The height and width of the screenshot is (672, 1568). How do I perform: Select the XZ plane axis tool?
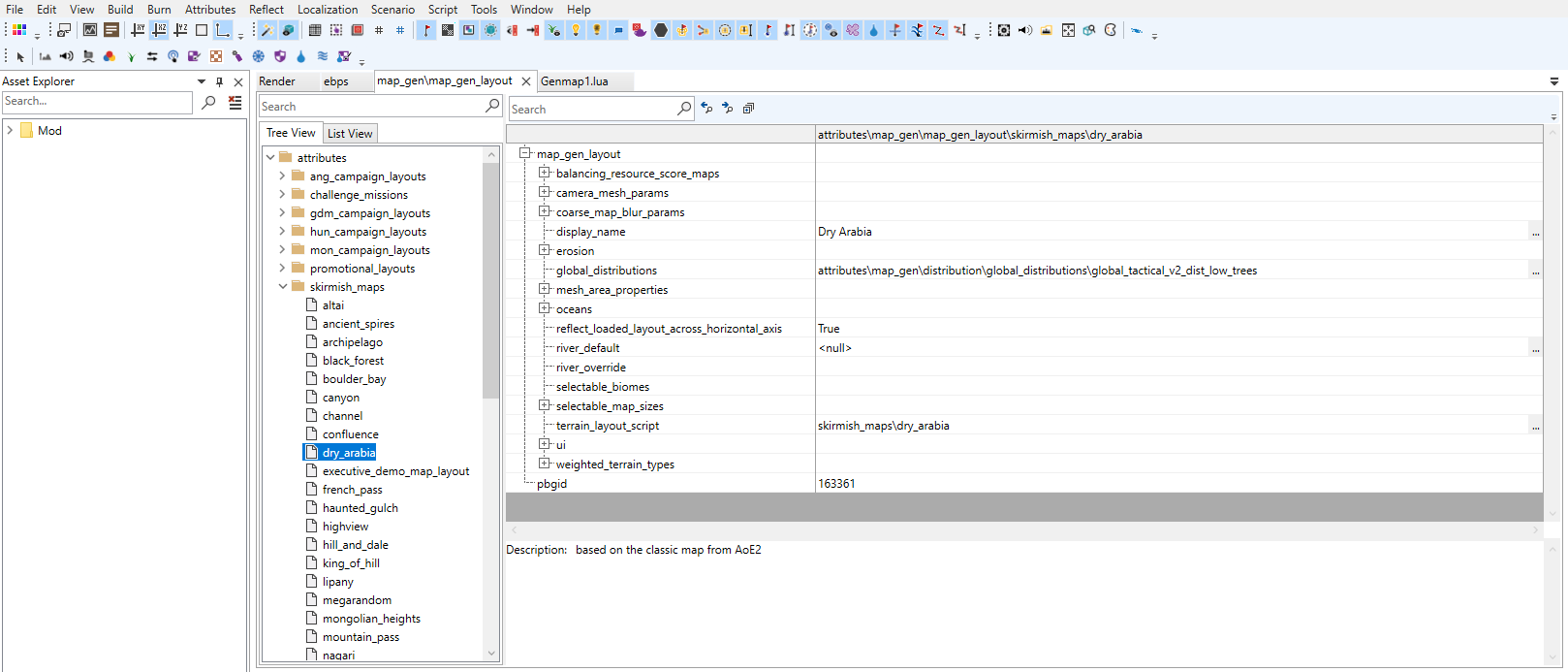(x=159, y=30)
